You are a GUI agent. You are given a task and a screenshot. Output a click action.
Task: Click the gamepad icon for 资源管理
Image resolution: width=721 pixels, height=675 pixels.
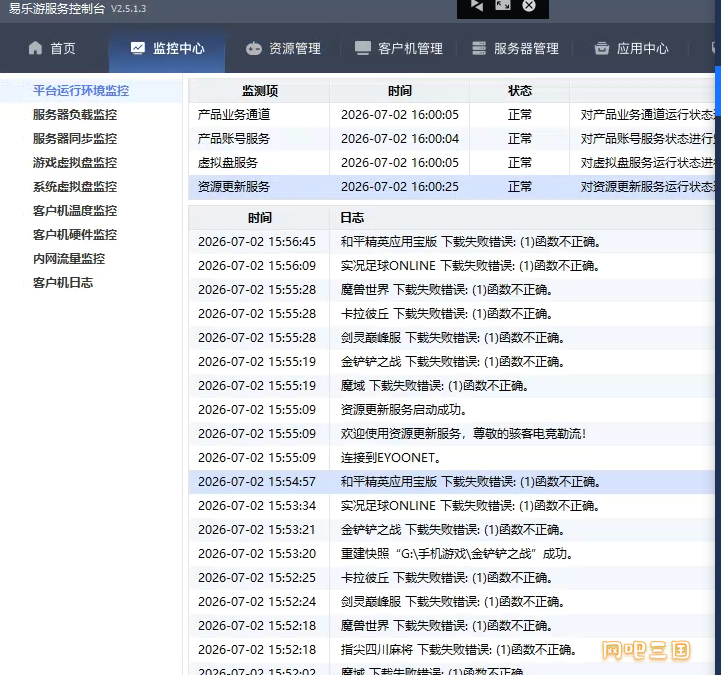coord(253,48)
